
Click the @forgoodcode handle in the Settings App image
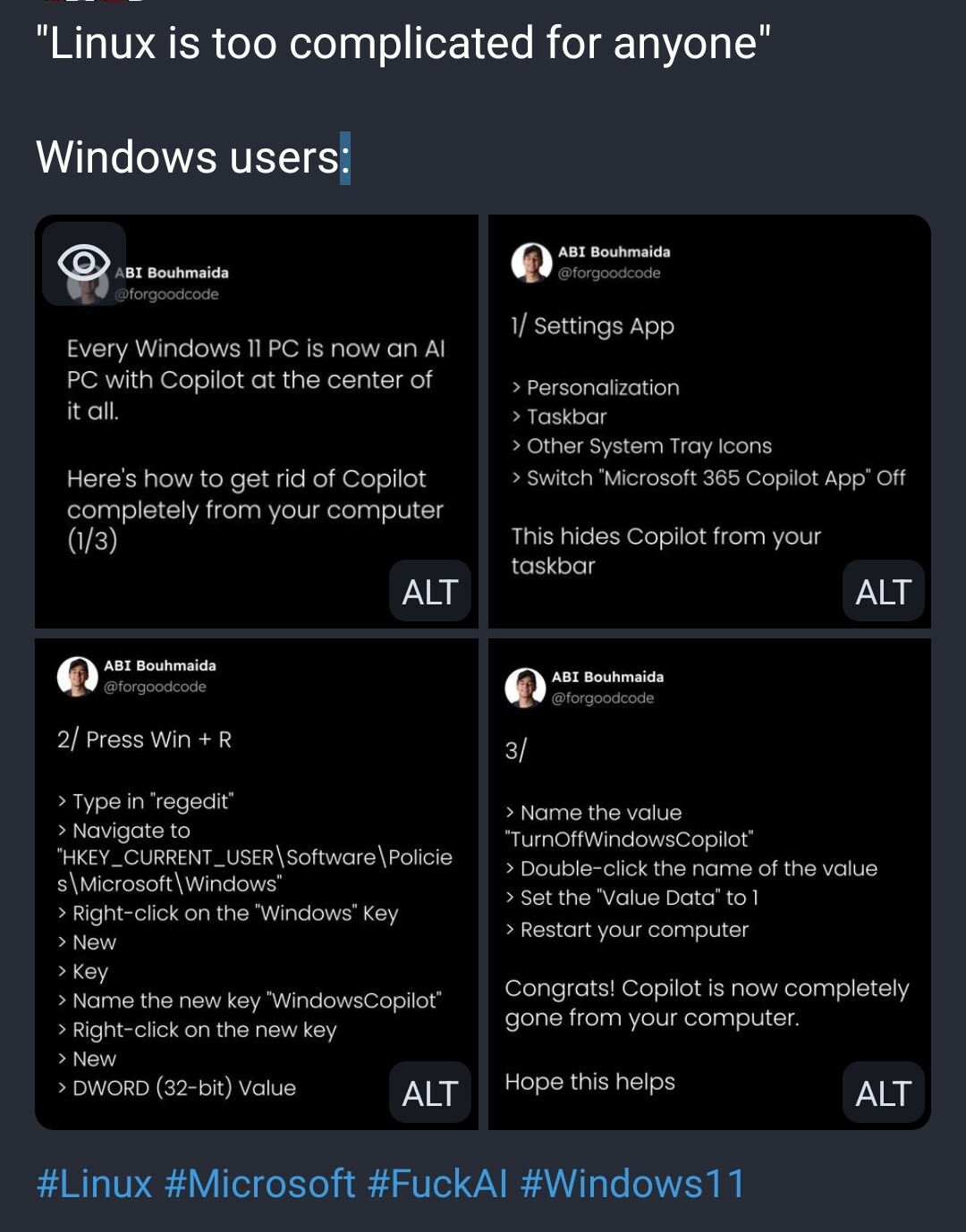coord(609,273)
